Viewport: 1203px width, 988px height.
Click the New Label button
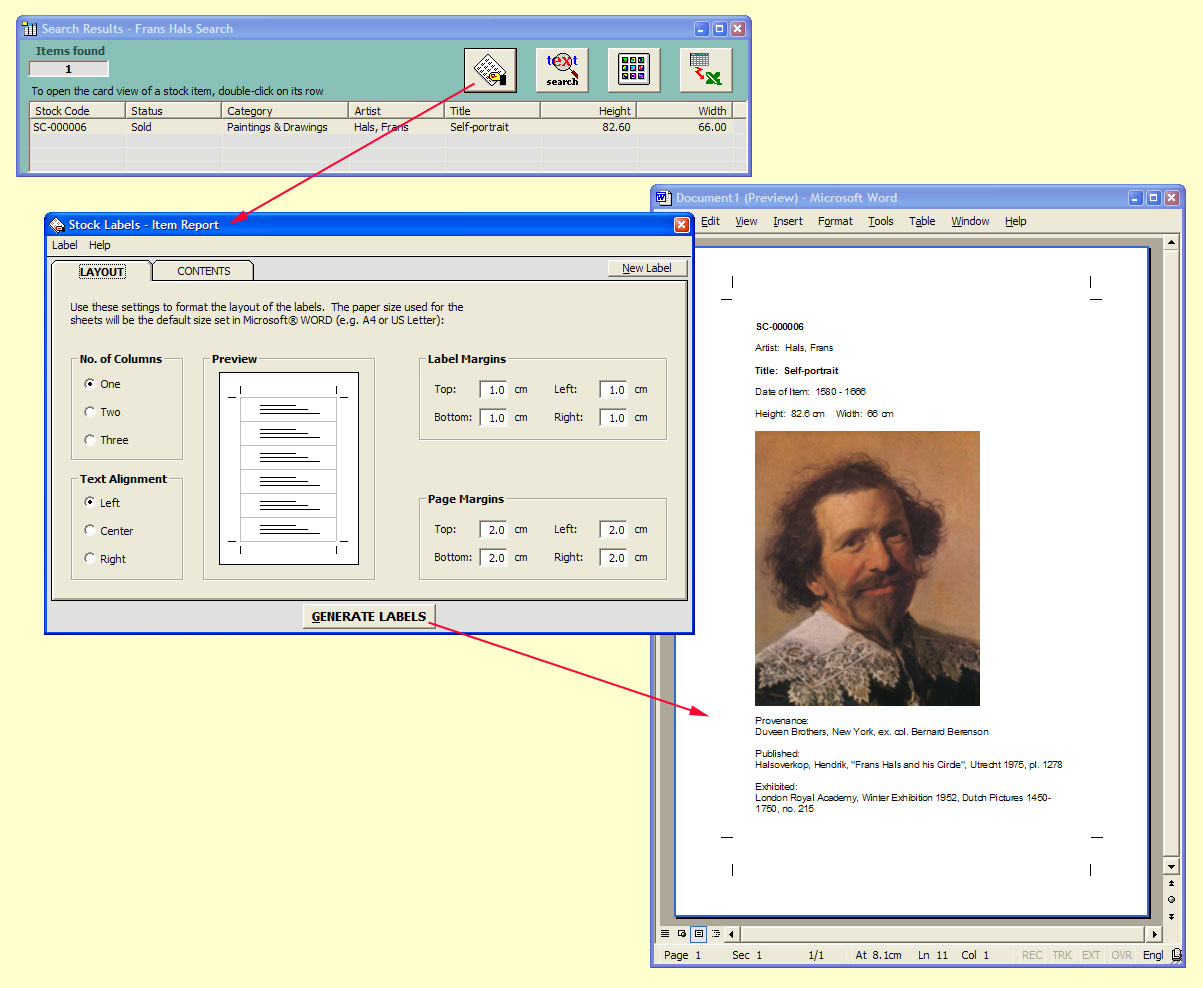coord(647,268)
